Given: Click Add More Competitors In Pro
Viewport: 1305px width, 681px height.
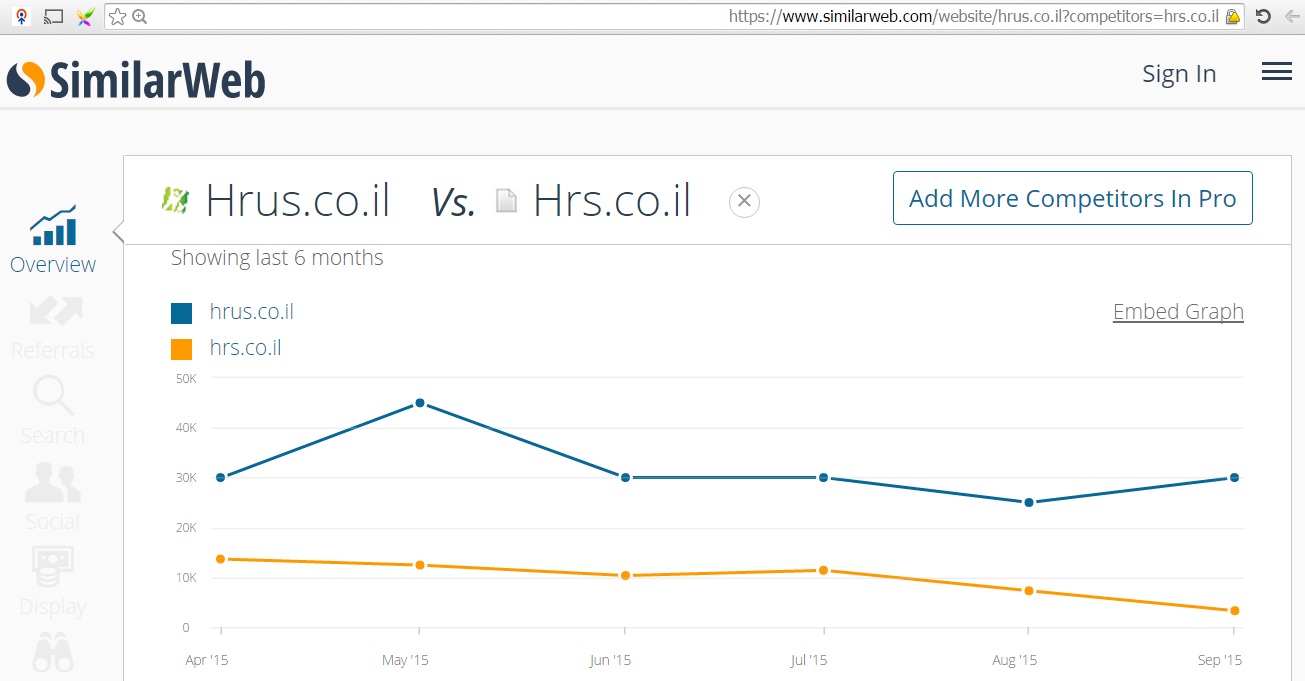Looking at the screenshot, I should (1072, 198).
